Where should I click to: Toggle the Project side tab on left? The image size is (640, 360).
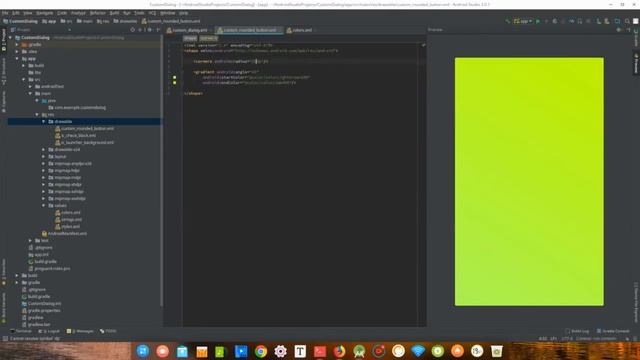[x=4, y=40]
